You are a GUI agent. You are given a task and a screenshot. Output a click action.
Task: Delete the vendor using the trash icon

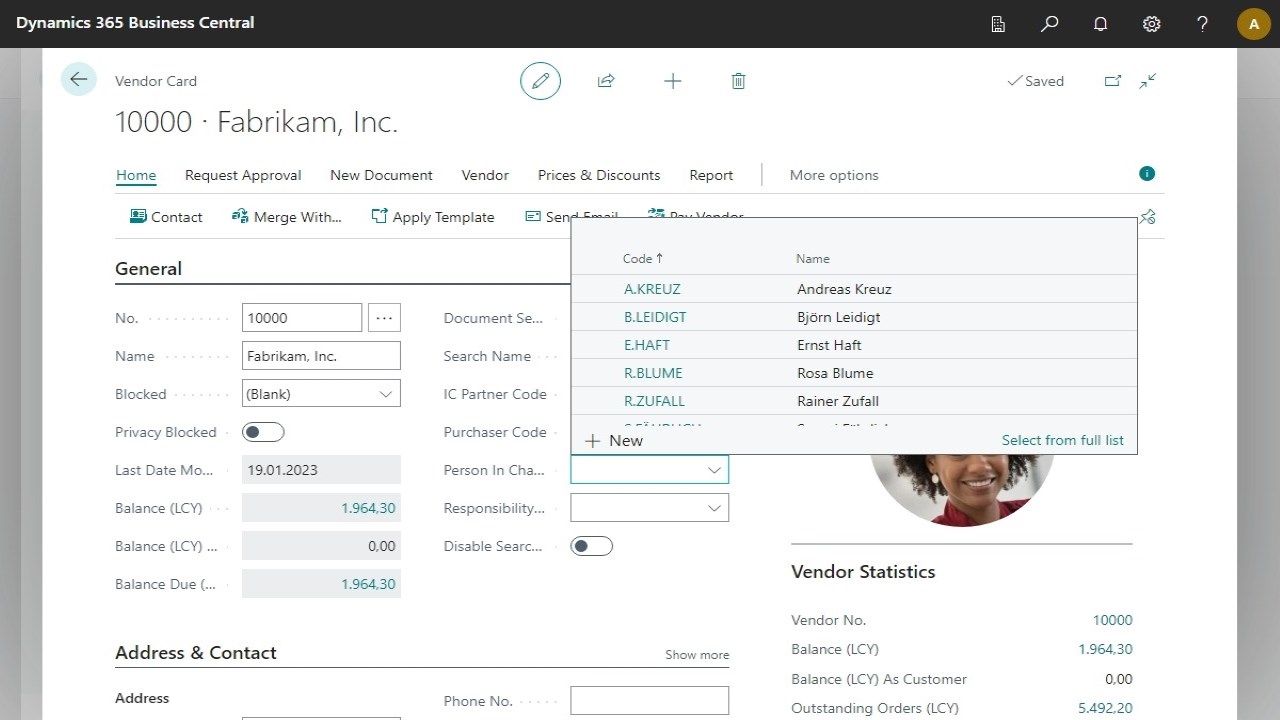point(738,81)
